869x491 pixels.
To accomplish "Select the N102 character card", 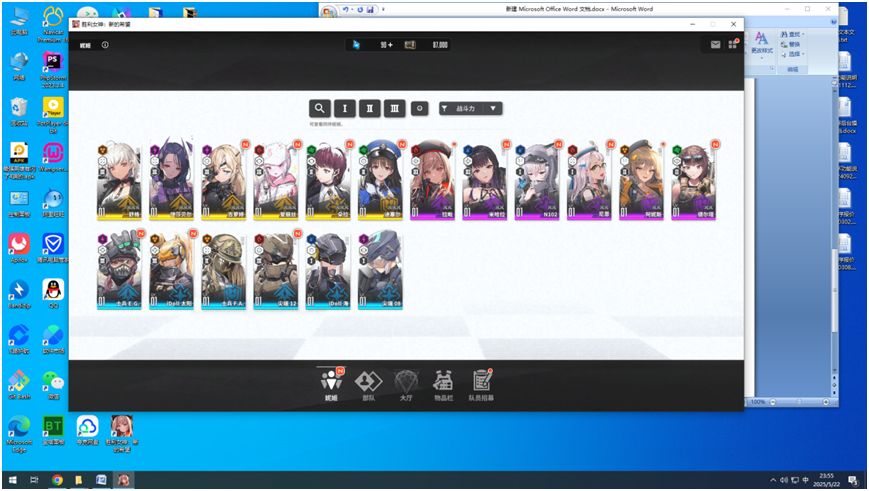I will pos(536,181).
